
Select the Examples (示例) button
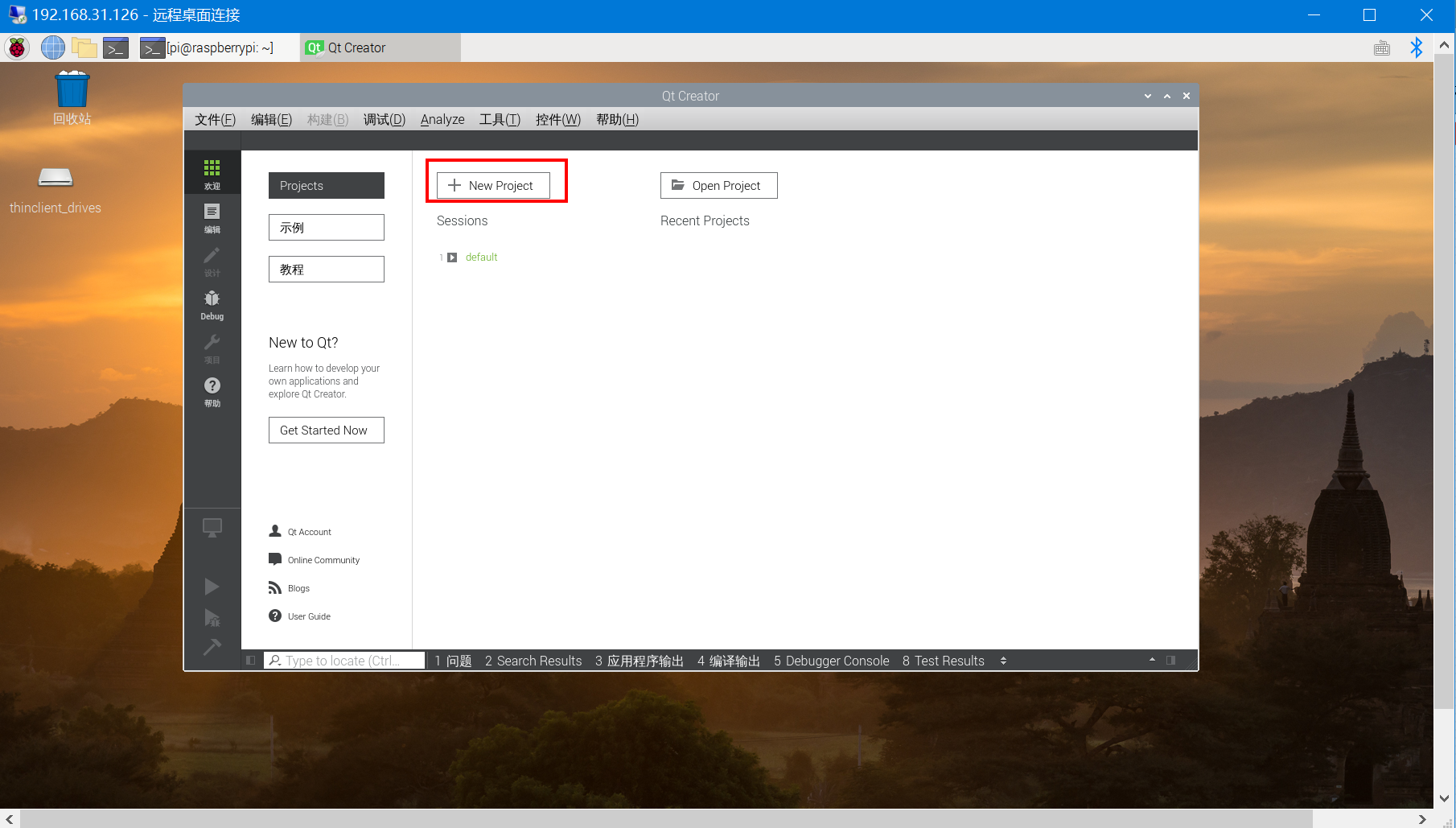[326, 227]
